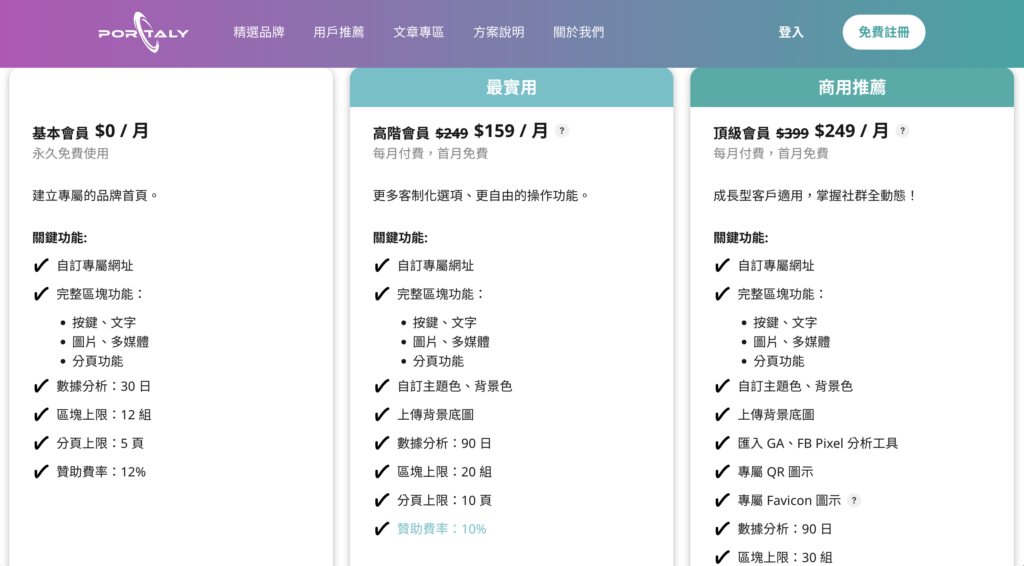
Task: Select the 最實用 plan header
Action: (x=511, y=87)
